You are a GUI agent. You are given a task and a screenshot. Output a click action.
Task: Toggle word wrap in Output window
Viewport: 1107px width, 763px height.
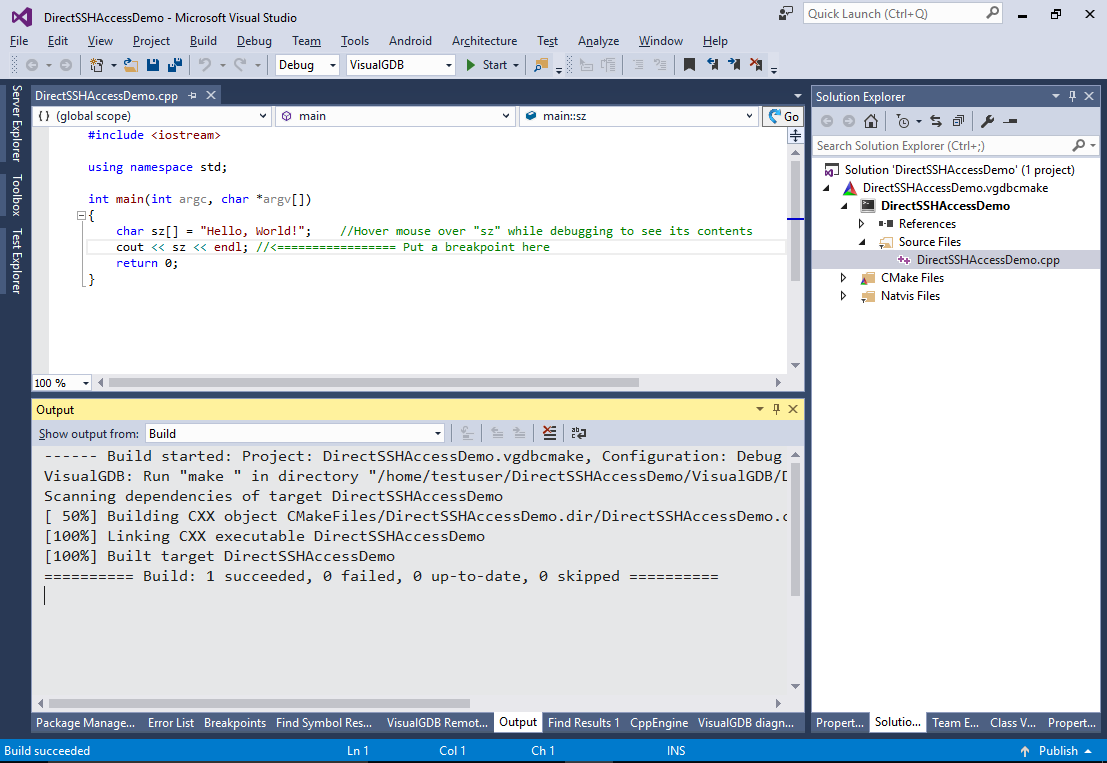(x=579, y=433)
